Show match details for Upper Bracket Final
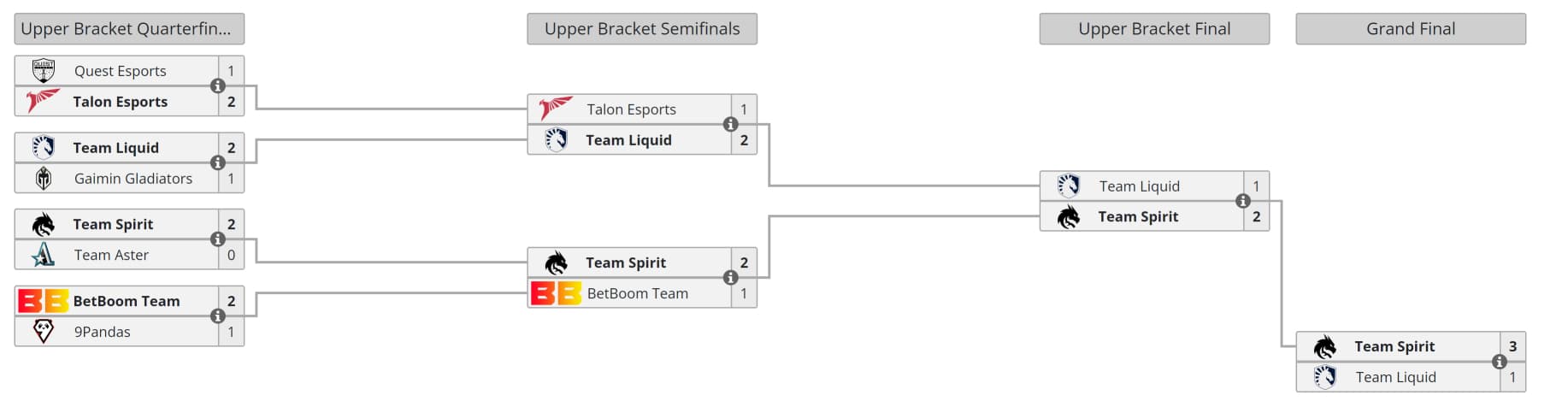 1243,201
